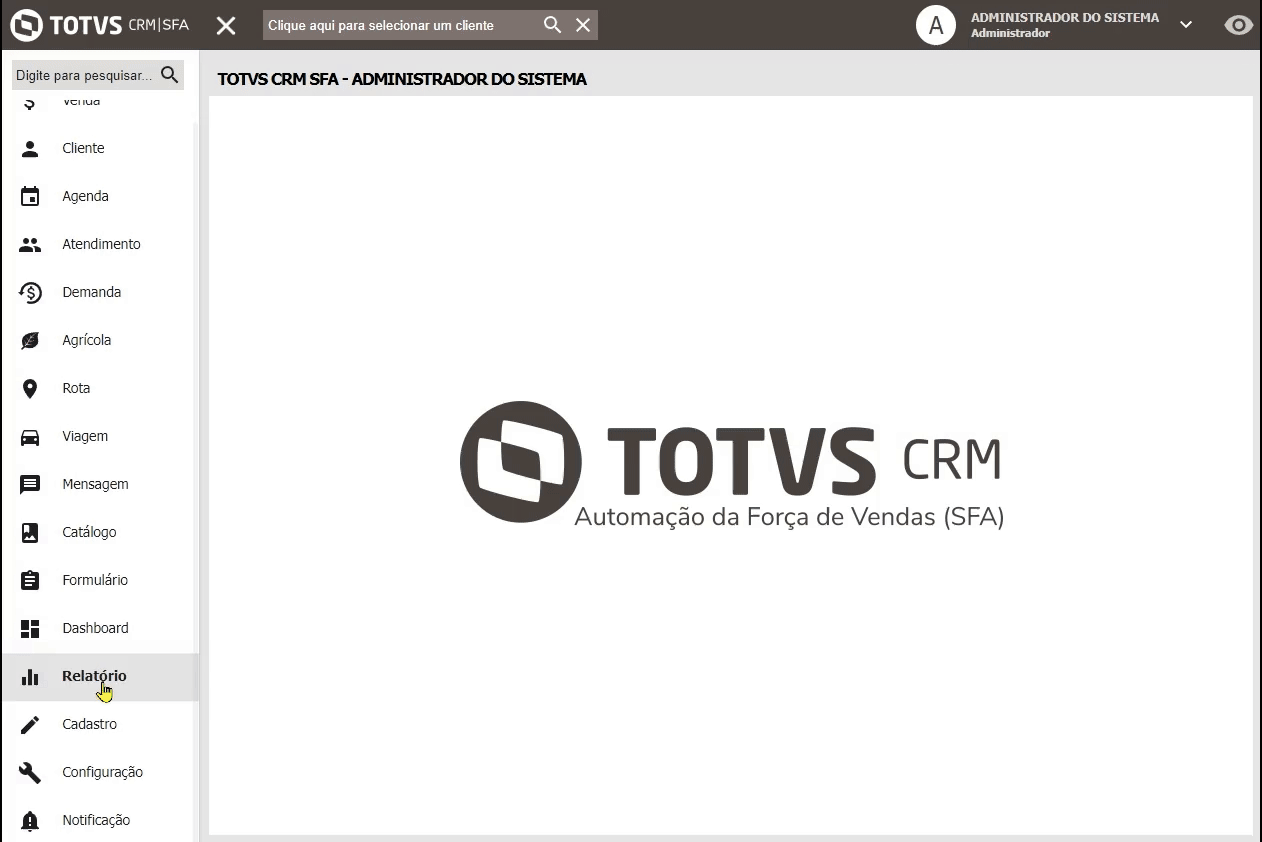
Task: Close the side menu with the large X
Action: coord(227,25)
